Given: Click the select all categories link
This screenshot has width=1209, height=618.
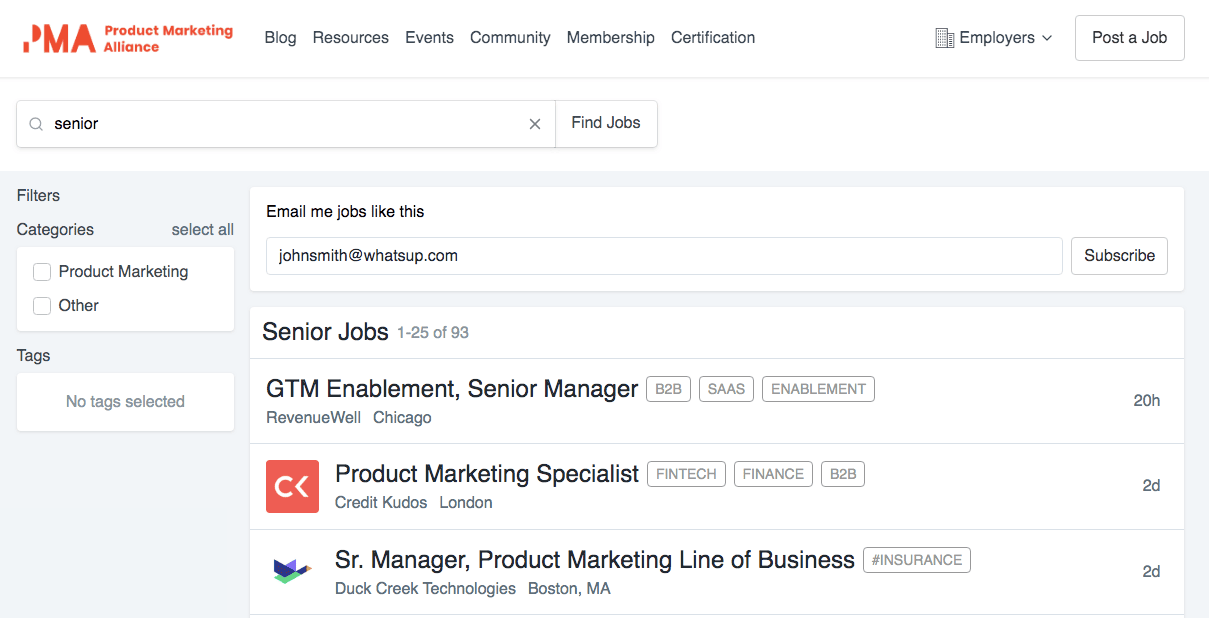Looking at the screenshot, I should coord(202,230).
